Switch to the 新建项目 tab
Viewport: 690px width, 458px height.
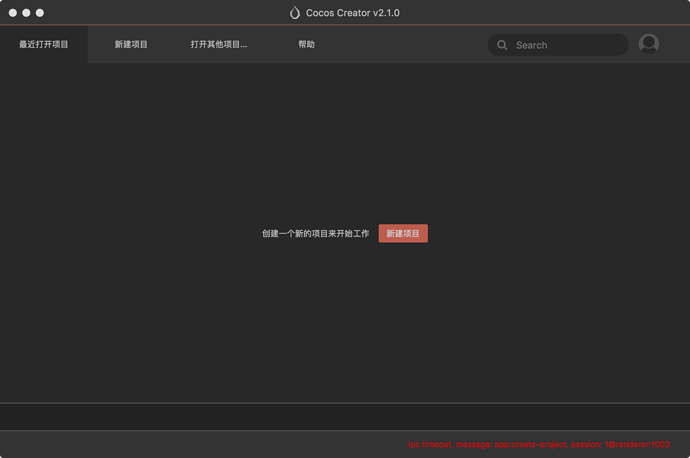(x=131, y=44)
